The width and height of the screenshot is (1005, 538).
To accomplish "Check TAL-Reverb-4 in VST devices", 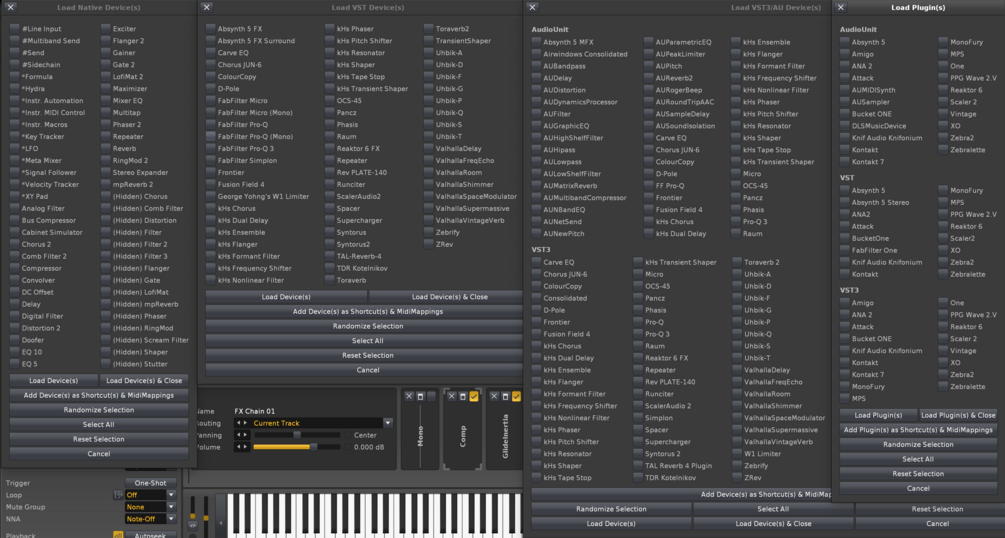I will [329, 256].
